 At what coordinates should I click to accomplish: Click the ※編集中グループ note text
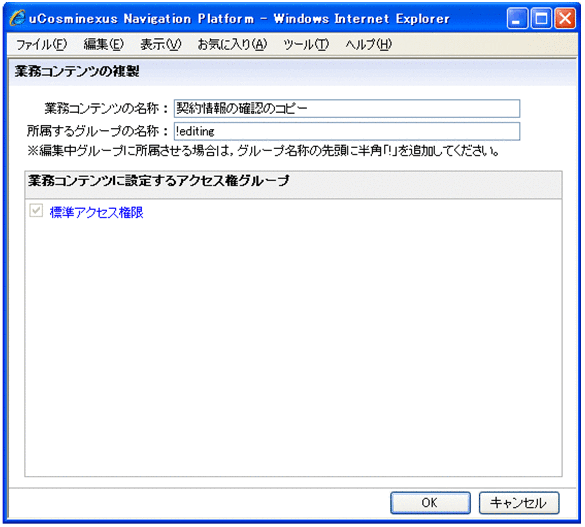[x=263, y=151]
